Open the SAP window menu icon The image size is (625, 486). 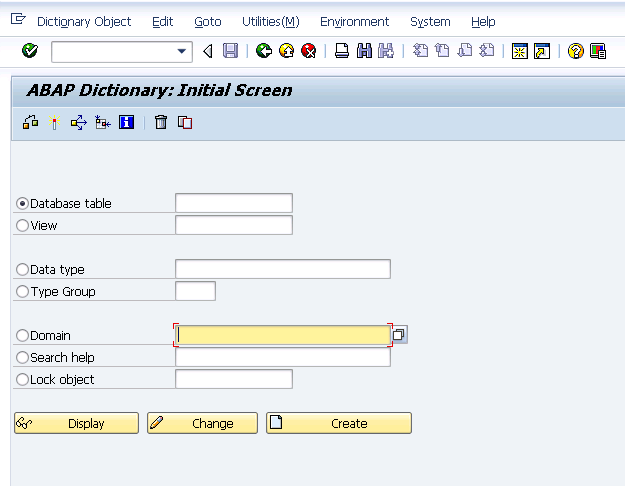pyautogui.click(x=18, y=19)
